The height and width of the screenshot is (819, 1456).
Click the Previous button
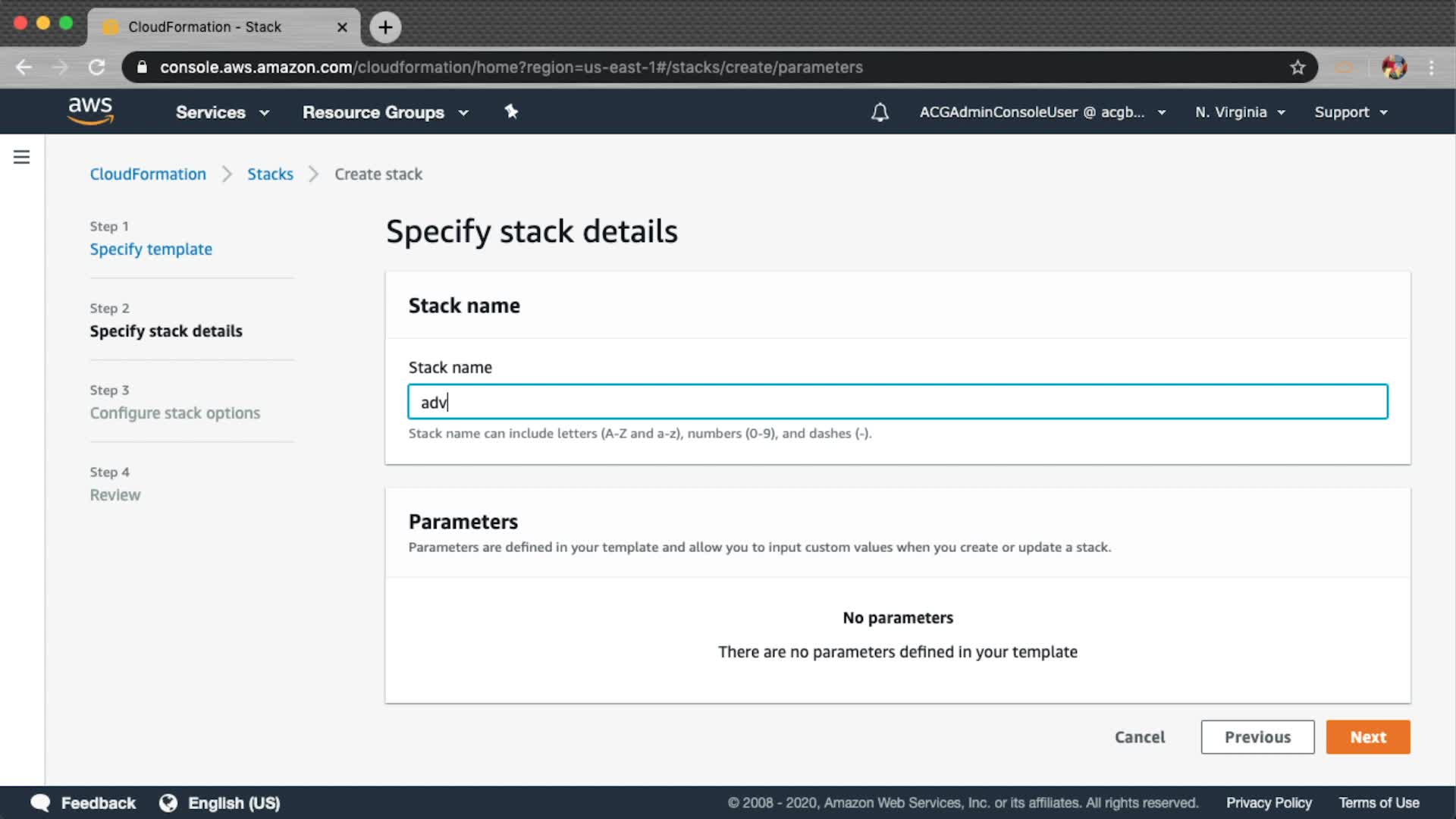click(1257, 737)
